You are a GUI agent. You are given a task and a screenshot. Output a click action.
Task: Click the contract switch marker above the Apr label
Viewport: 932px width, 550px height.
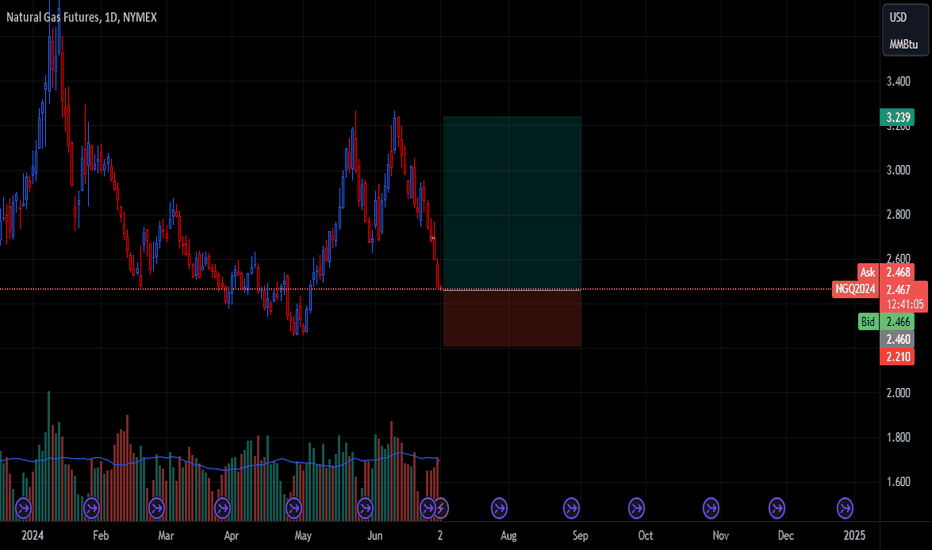[x=222, y=508]
